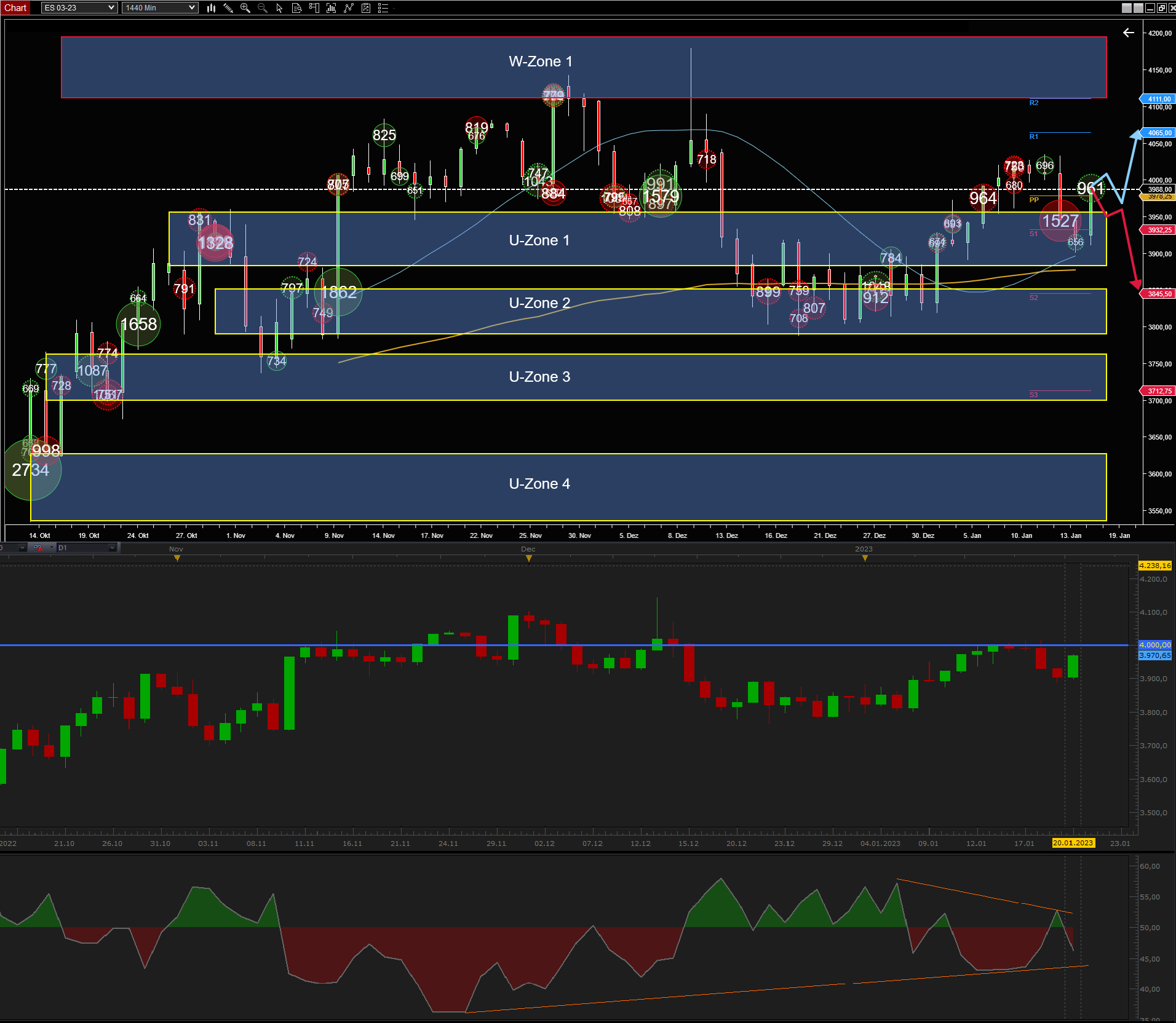Click the PP pivot point label
The width and height of the screenshot is (1176, 1023).
pos(1034,200)
